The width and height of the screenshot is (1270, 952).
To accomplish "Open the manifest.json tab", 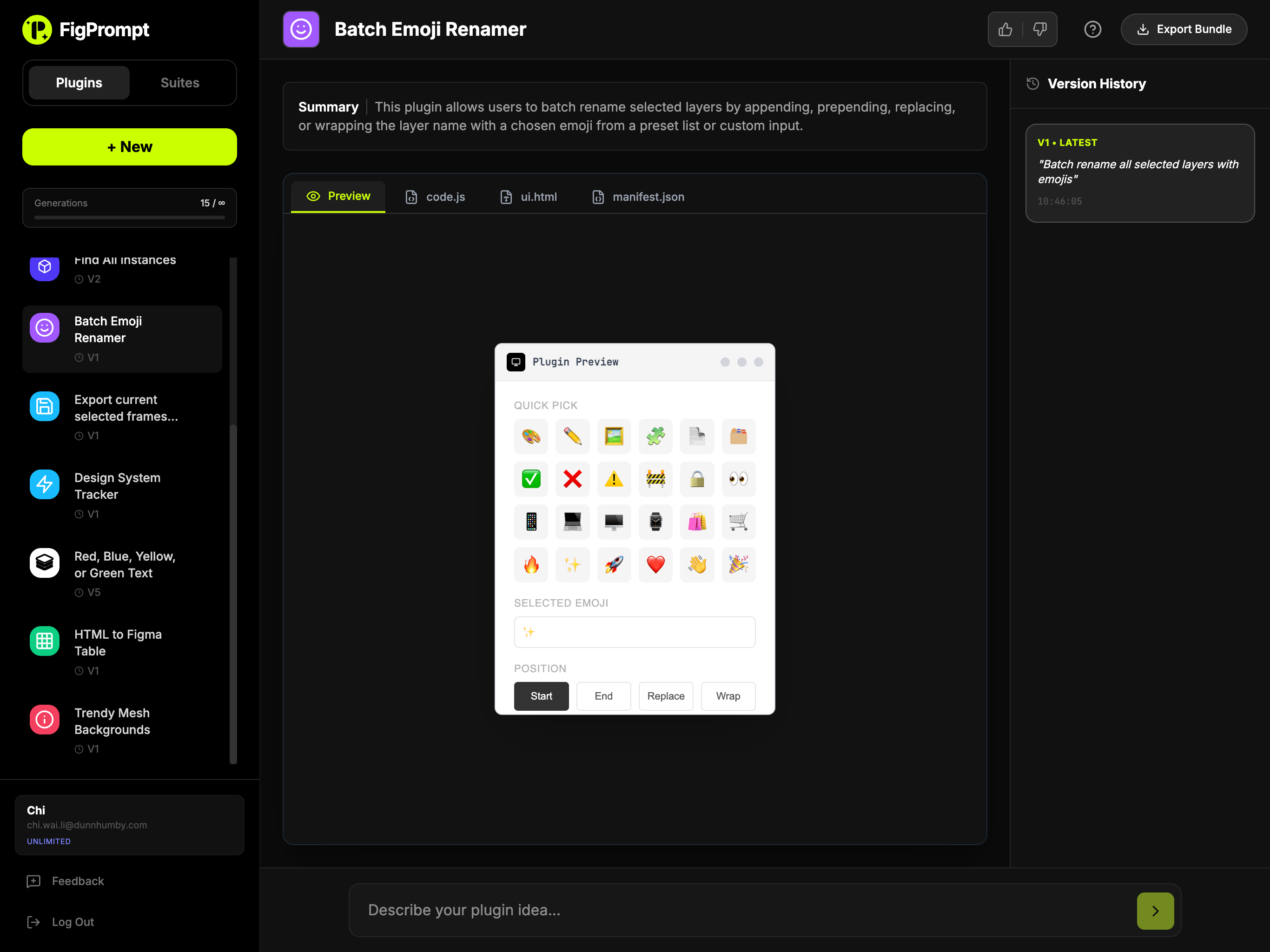I will point(638,197).
